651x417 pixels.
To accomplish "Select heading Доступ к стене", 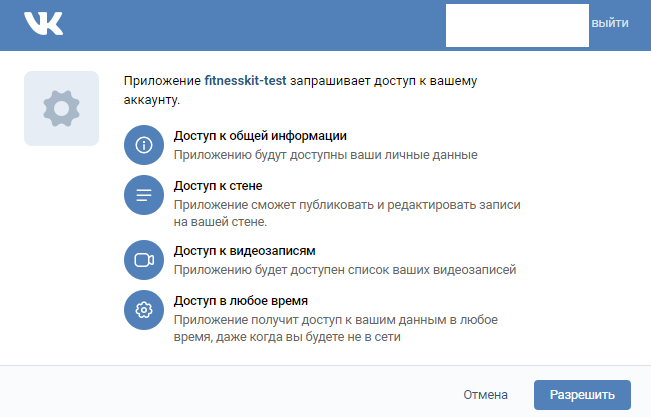I will 218,186.
